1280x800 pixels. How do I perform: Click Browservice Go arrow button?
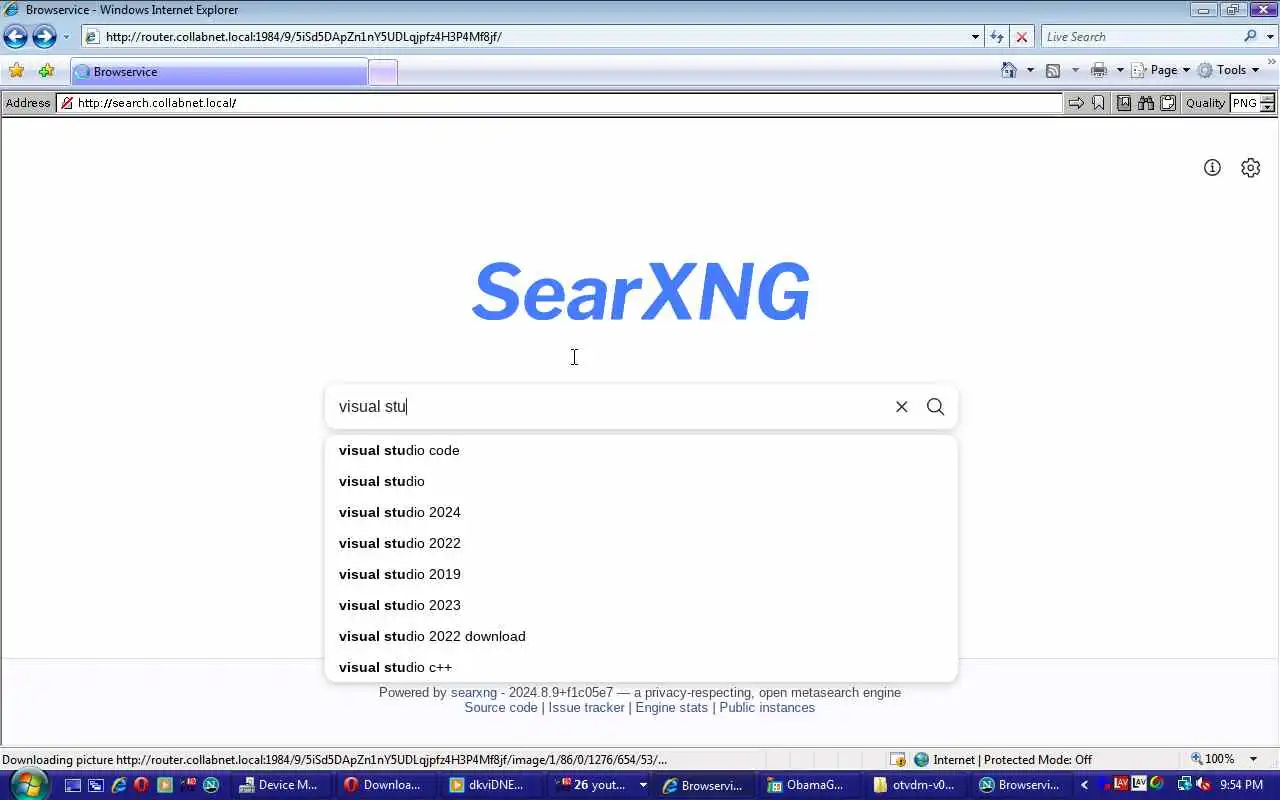[x=1075, y=103]
